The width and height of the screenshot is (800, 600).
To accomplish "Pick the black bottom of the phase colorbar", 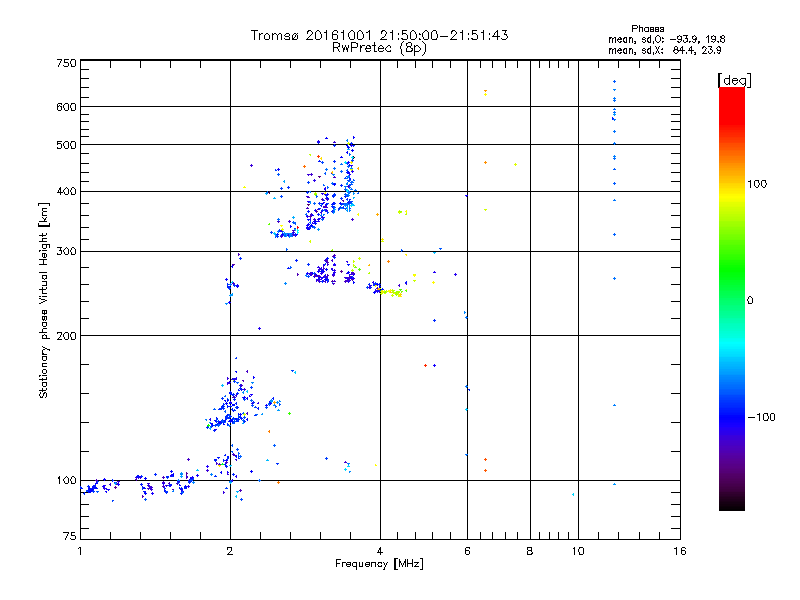I will [x=732, y=503].
